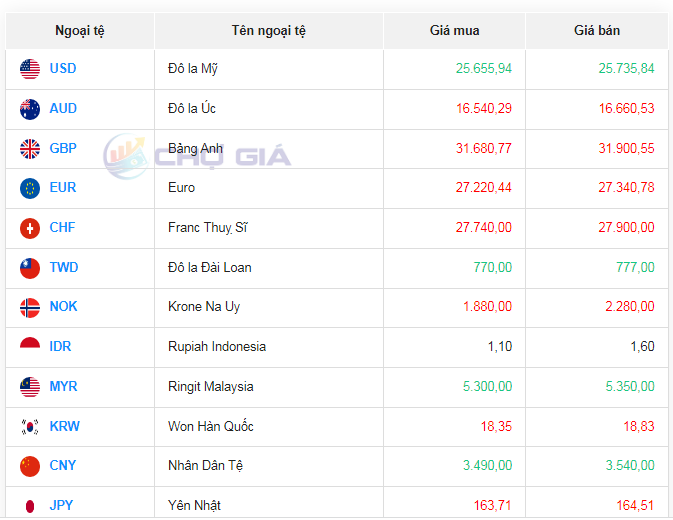Click the European Union flag icon
This screenshot has height=520, width=673.
pos(30,188)
